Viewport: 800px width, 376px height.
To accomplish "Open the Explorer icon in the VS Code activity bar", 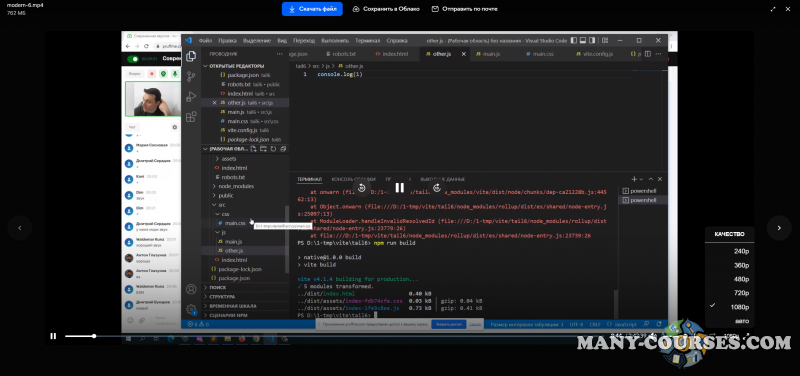I will pyautogui.click(x=191, y=56).
